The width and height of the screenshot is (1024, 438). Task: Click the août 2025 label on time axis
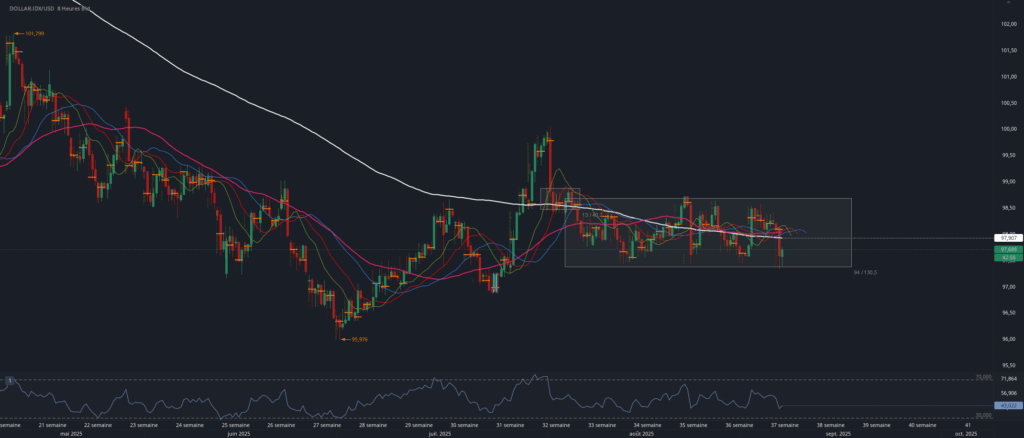pos(643,434)
